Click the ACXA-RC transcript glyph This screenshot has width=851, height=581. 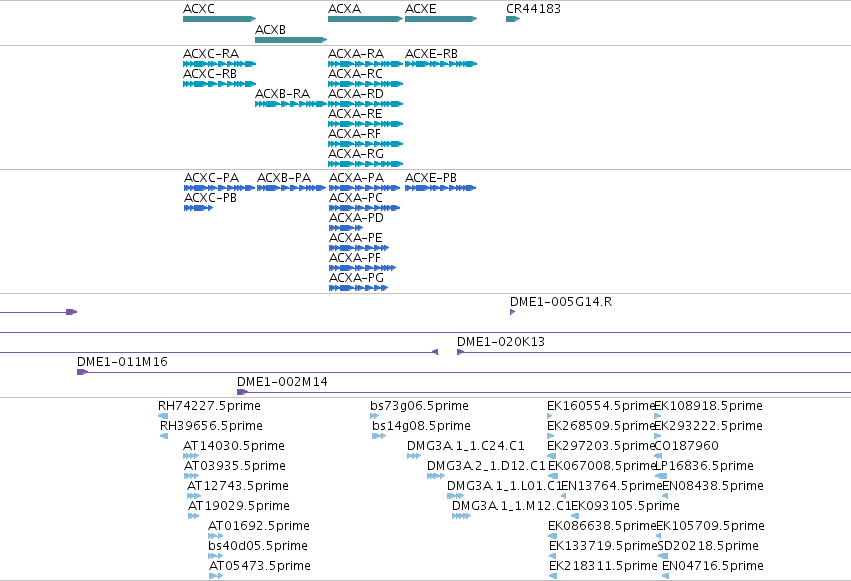(365, 84)
